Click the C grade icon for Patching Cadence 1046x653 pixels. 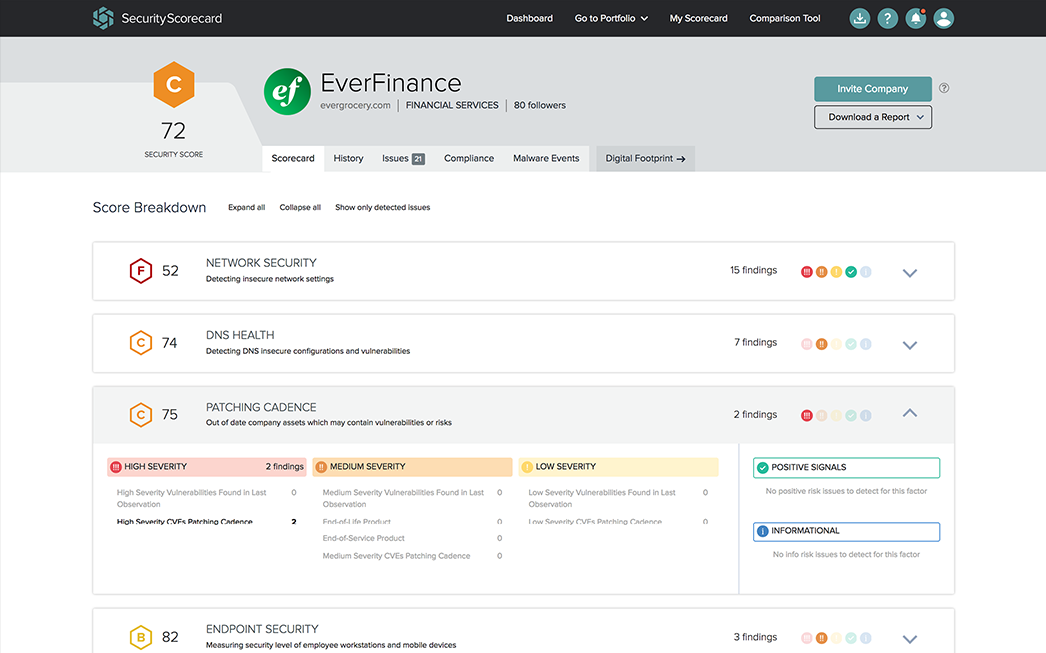coord(141,415)
